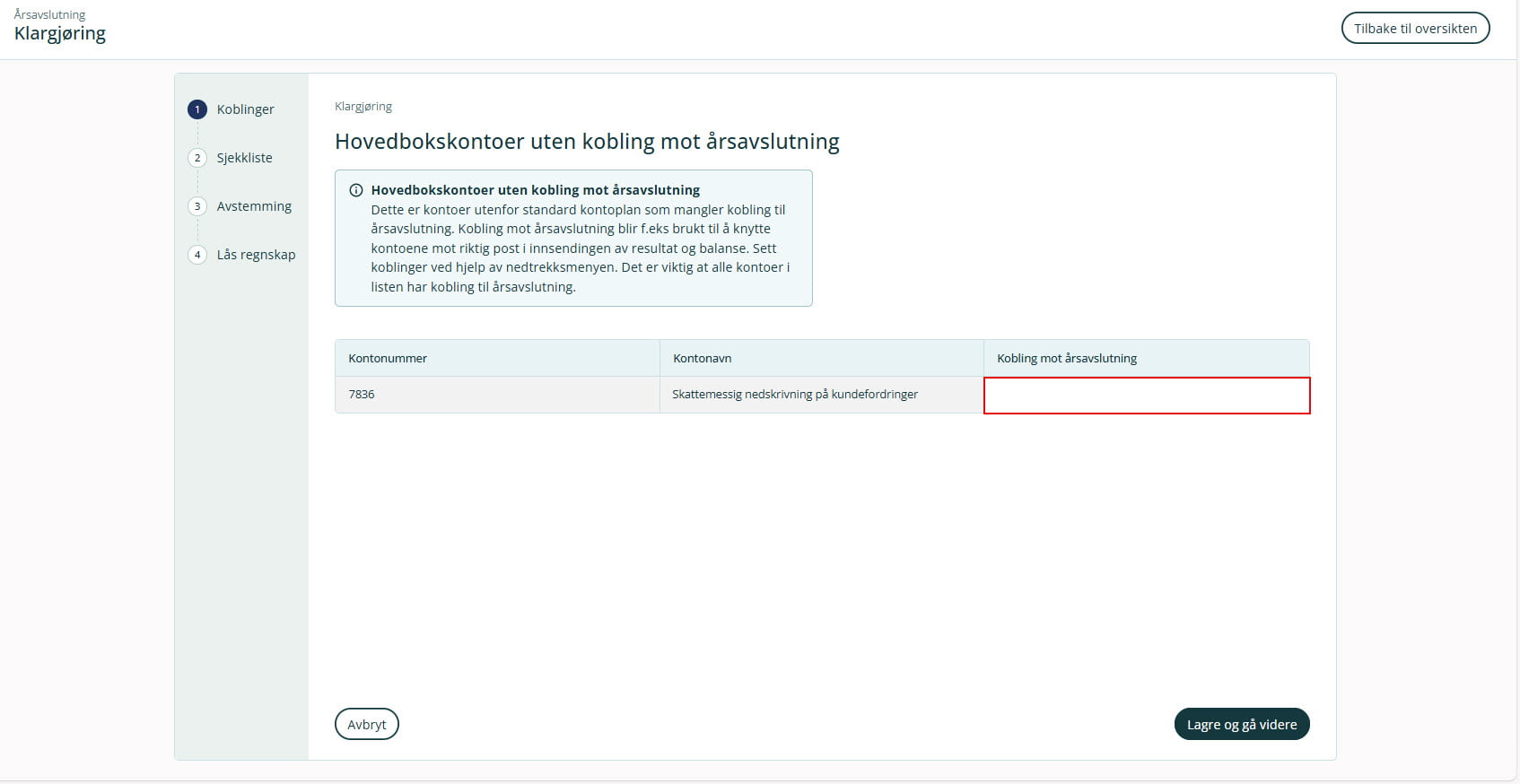Viewport: 1520px width, 784px height.
Task: Click the Skattemessig nedskrivning på kundefordringer cell
Action: 794,395
